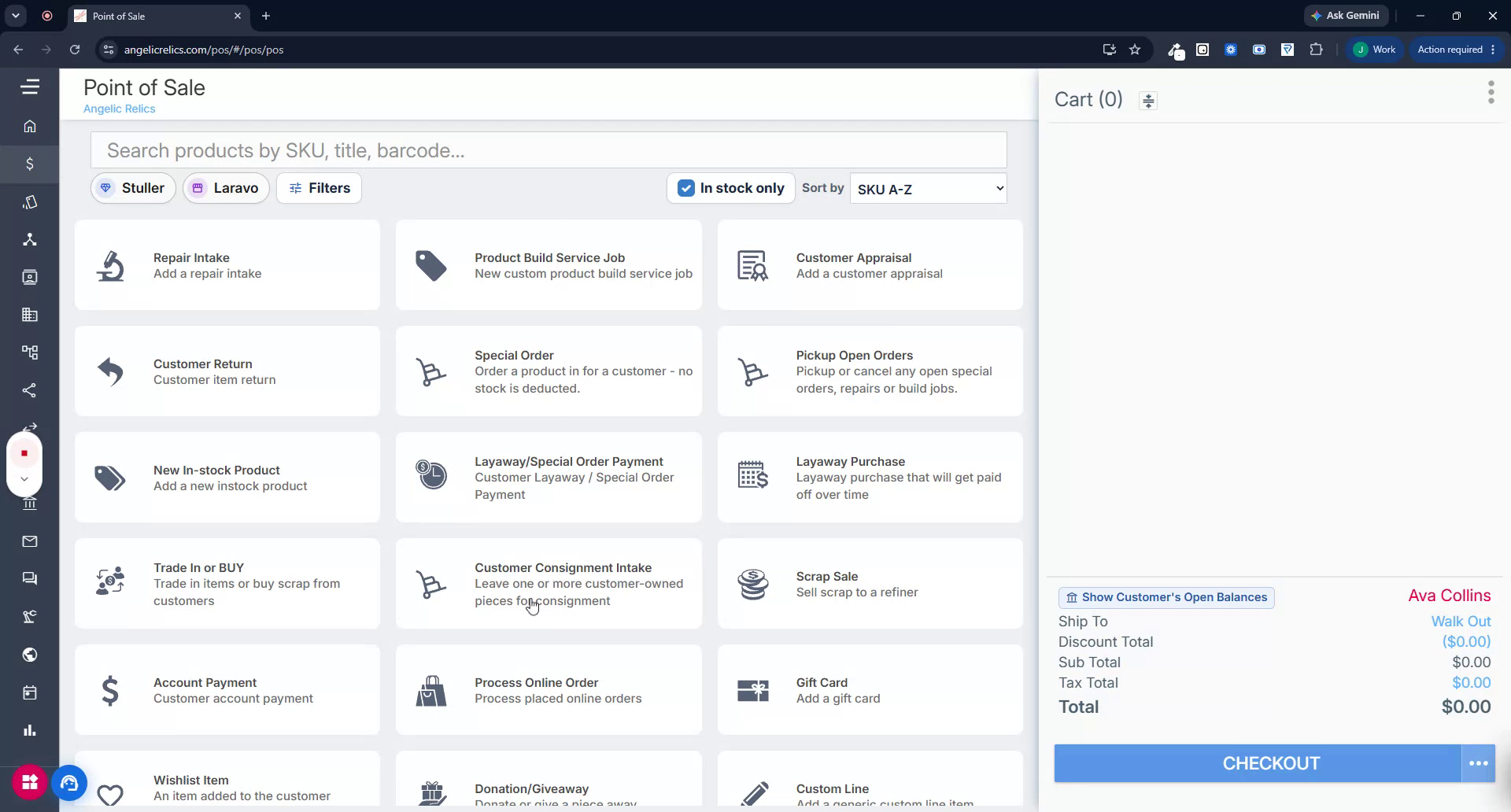The width and height of the screenshot is (1511, 812).
Task: Open the calendar icon in sidebar
Action: pos(30,692)
